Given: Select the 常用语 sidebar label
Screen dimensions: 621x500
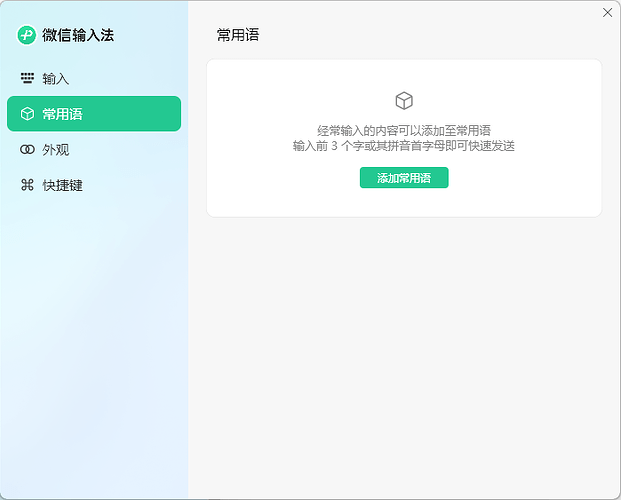Looking at the screenshot, I should tap(62, 114).
